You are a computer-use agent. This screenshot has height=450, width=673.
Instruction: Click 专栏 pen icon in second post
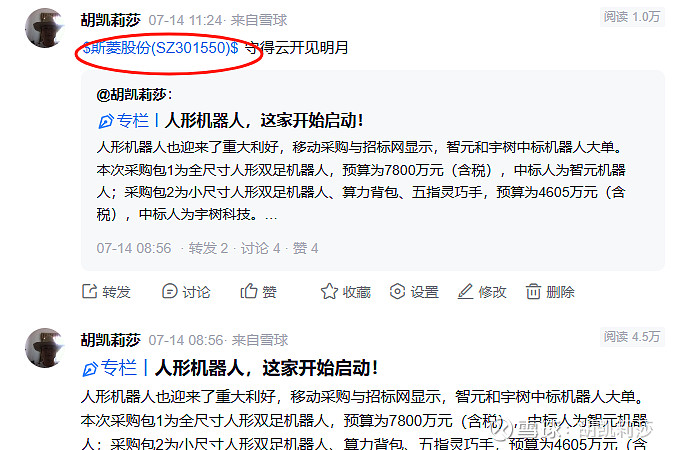[x=90, y=369]
